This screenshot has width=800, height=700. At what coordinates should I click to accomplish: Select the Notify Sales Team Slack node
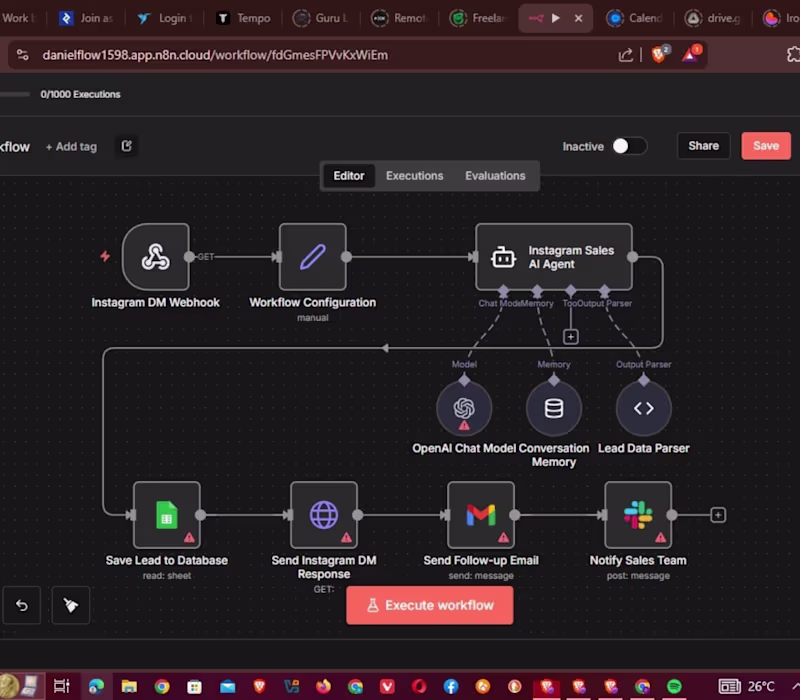(x=638, y=515)
